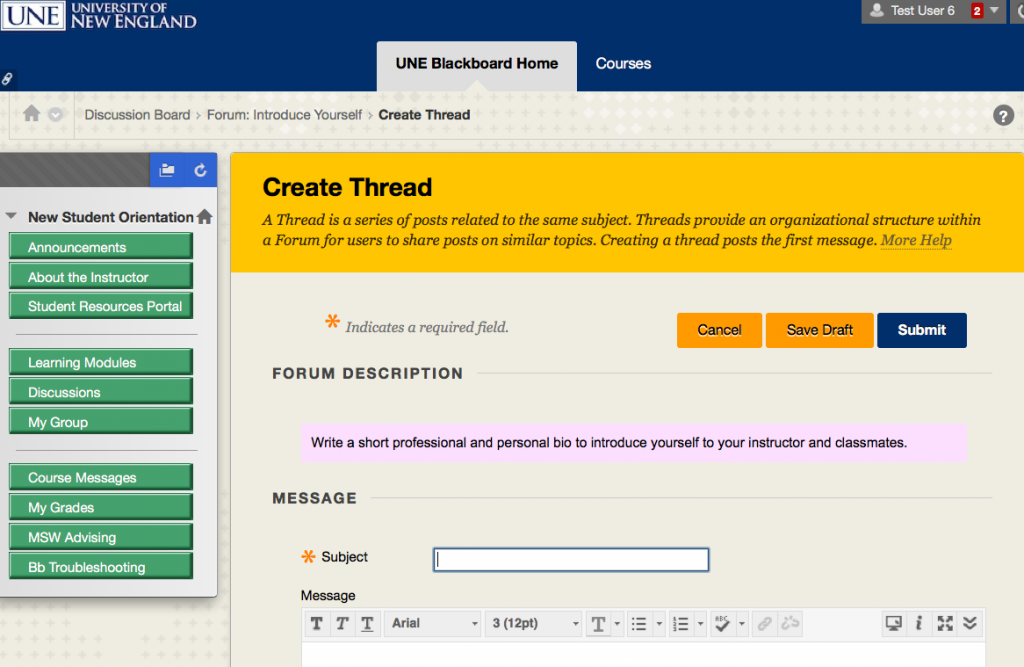Click Save Draft
This screenshot has width=1024, height=667.
(x=820, y=330)
